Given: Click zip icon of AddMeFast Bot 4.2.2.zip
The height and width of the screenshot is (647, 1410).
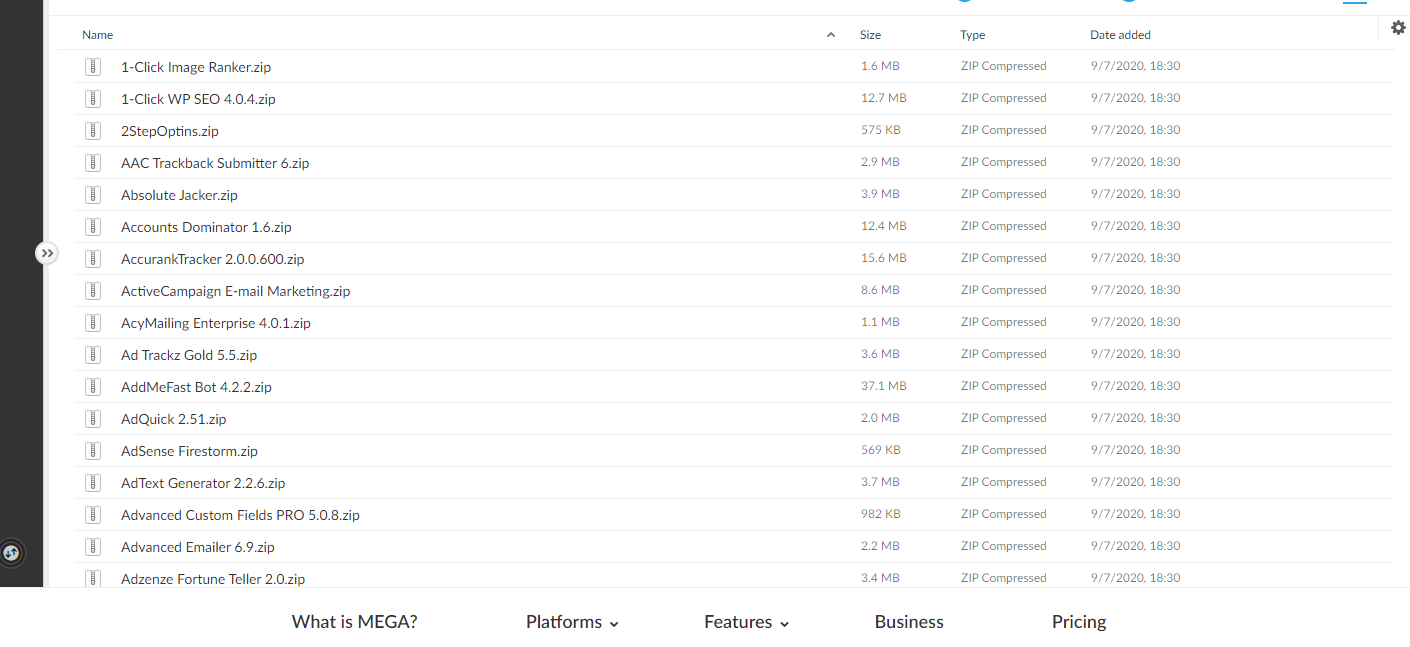Looking at the screenshot, I should (93, 387).
